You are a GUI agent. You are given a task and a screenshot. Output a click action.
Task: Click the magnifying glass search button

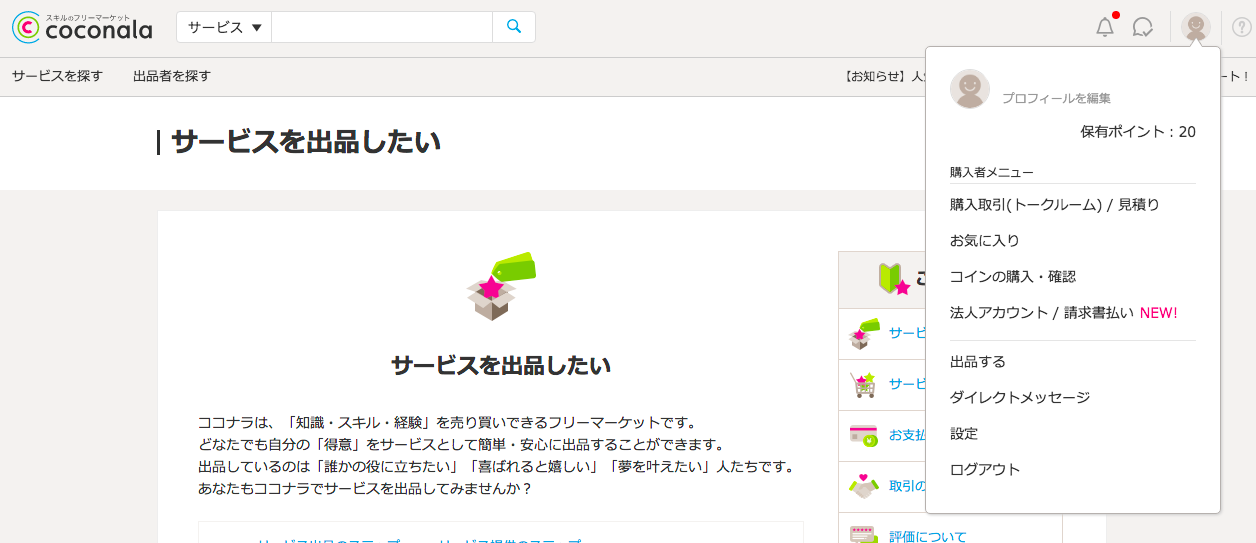pos(514,27)
